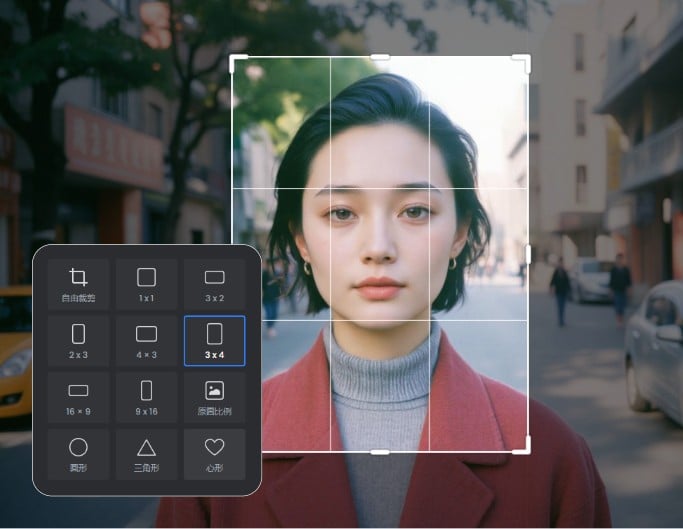
Task: Select the 2x3 portrait crop ratio
Action: (78, 340)
